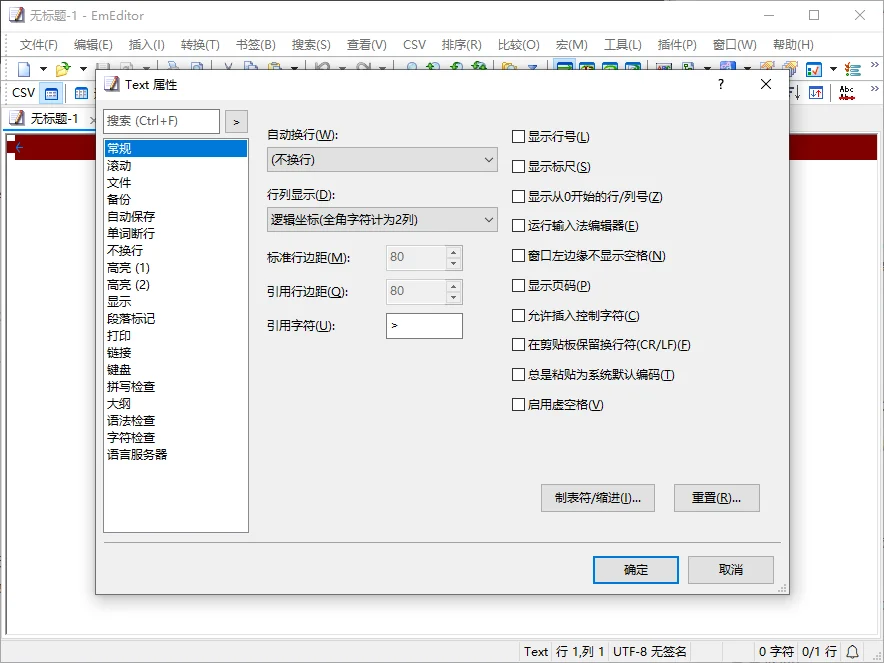884x663 pixels.
Task: Toggle 窗口左边缘不显示空格 checkbox
Action: pos(518,255)
